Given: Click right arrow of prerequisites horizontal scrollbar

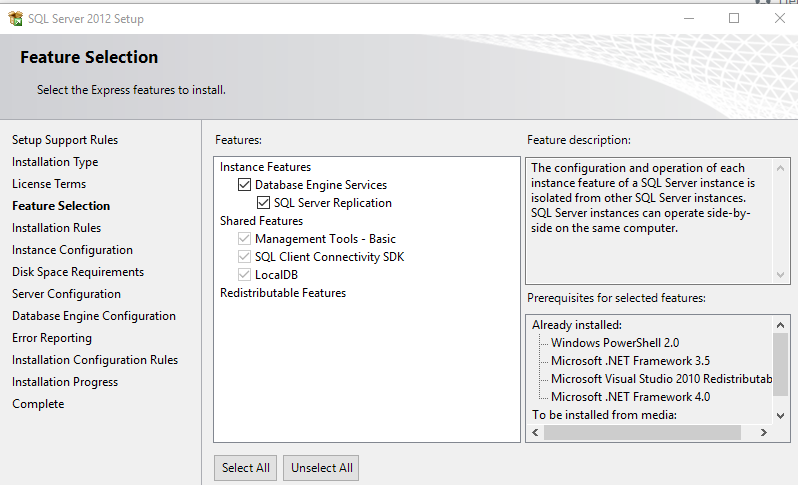Looking at the screenshot, I should 762,433.
